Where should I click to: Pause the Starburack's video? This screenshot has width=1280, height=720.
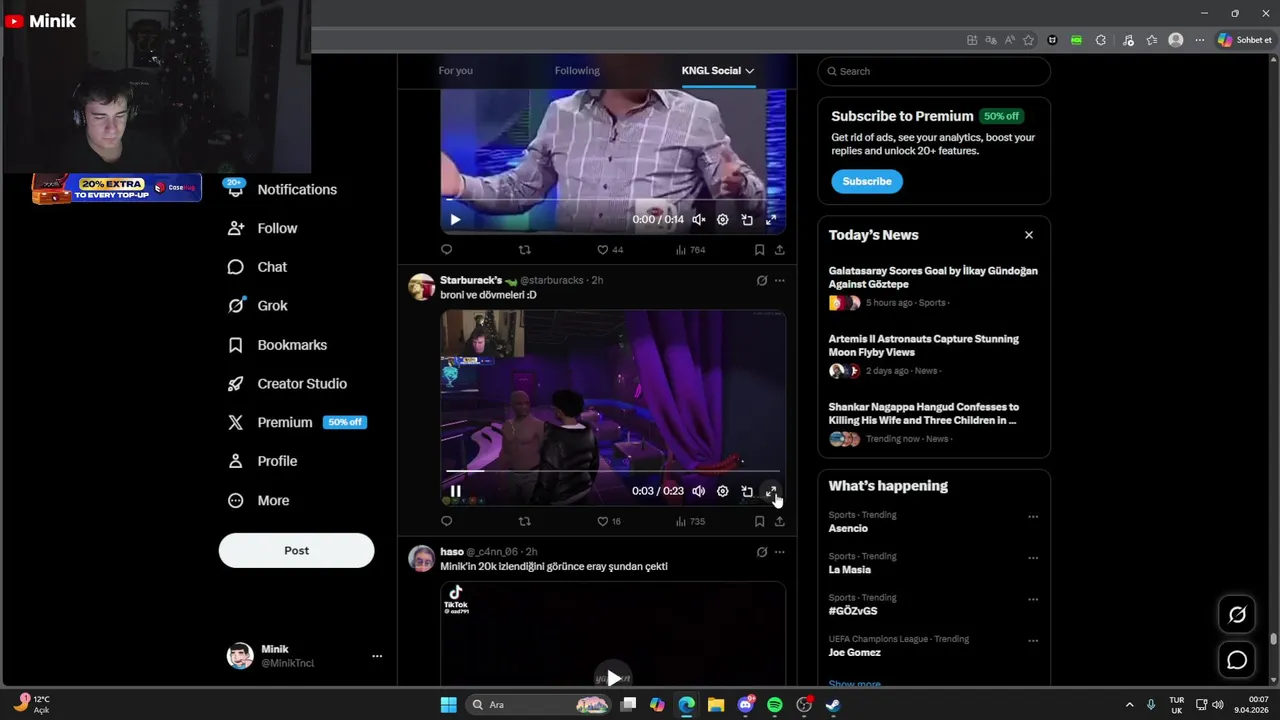455,491
